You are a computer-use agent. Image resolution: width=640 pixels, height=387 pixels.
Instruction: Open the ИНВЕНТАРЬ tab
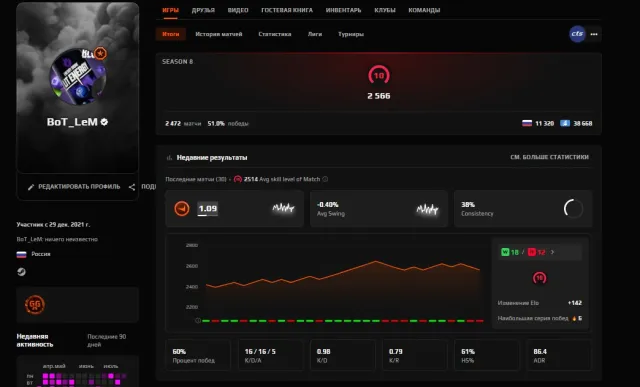344,10
